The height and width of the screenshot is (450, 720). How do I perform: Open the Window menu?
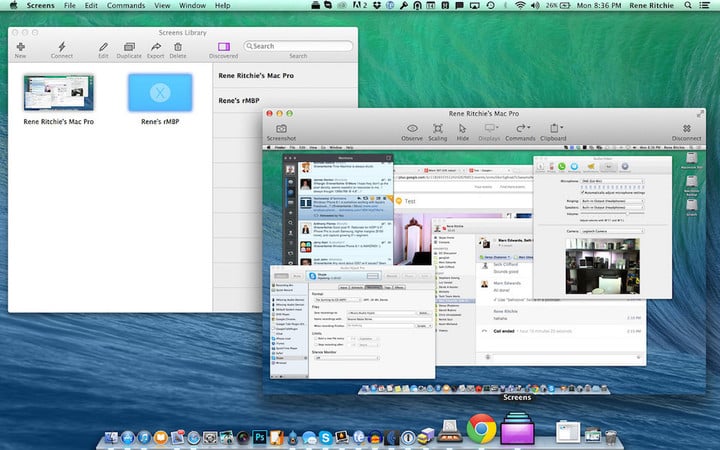(x=192, y=6)
